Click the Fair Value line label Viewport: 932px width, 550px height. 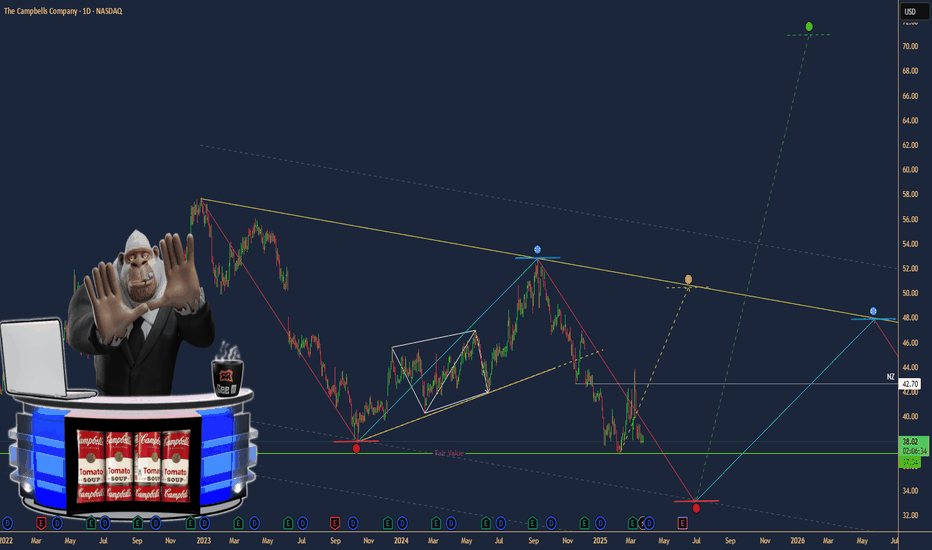(449, 454)
